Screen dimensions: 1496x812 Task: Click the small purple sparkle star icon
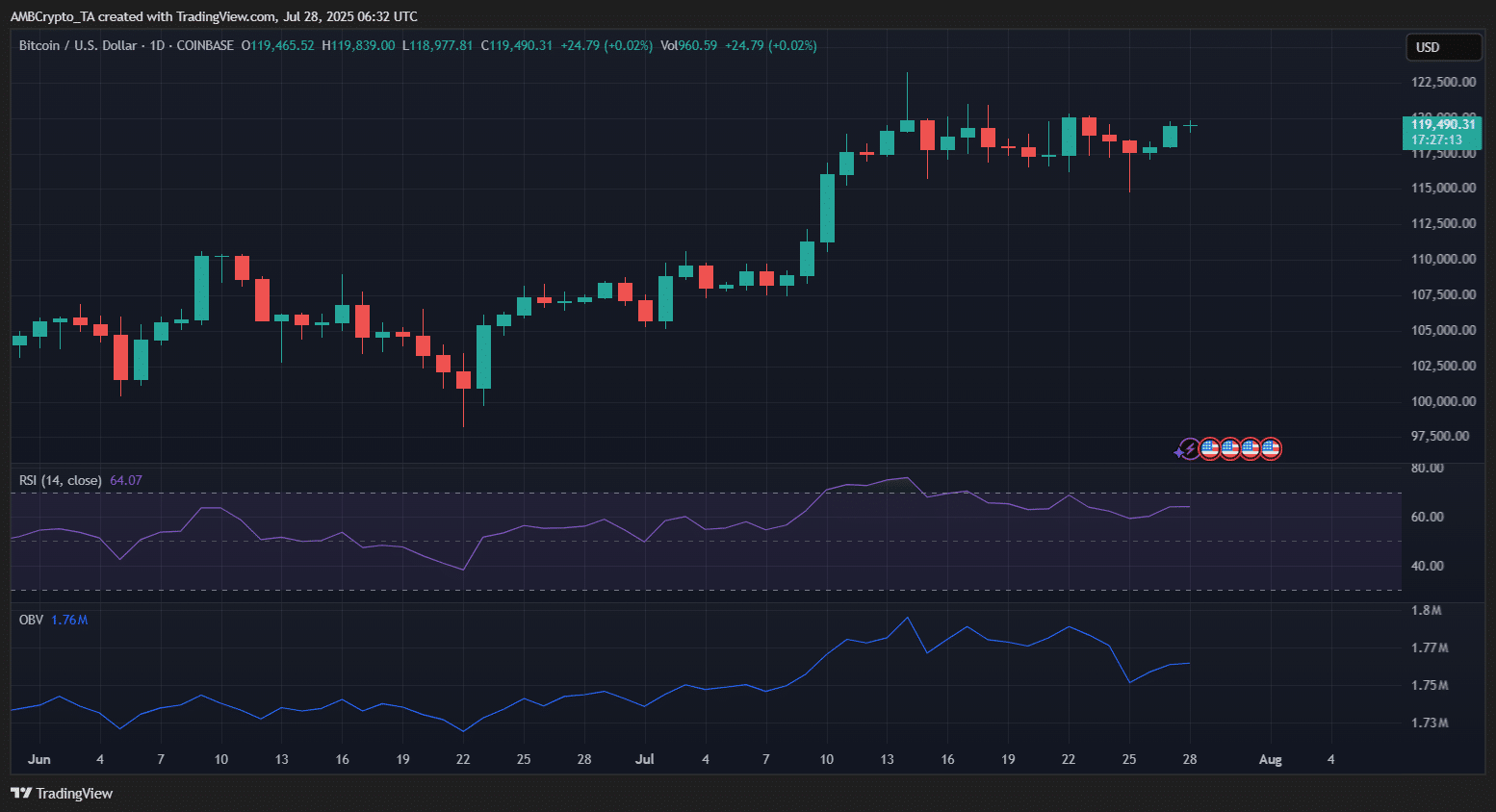tap(1178, 451)
